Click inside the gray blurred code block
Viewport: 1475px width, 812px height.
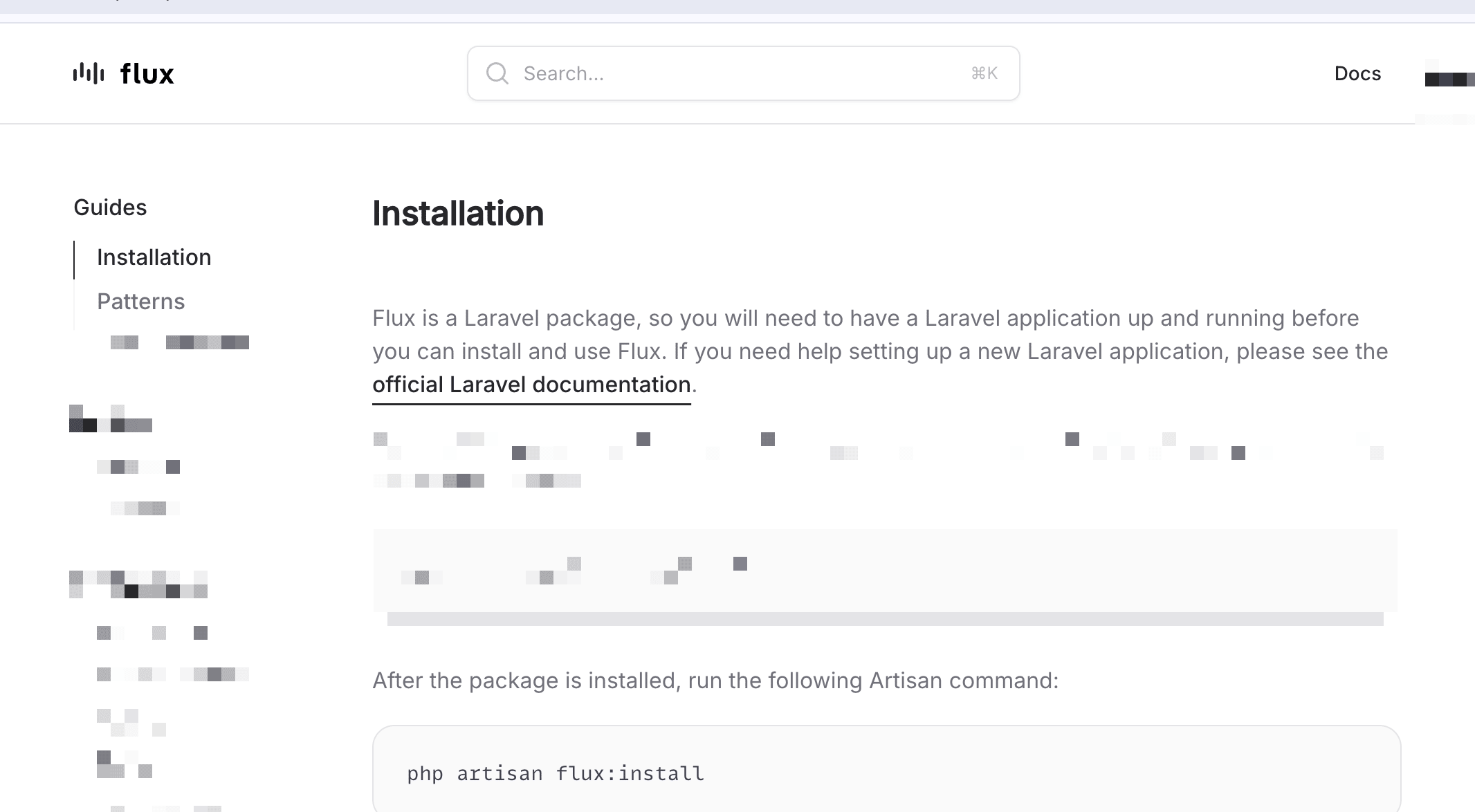point(884,571)
